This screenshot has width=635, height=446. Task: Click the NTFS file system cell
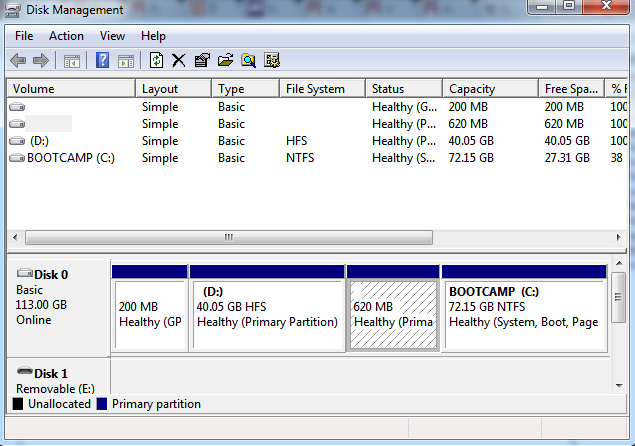click(300, 158)
